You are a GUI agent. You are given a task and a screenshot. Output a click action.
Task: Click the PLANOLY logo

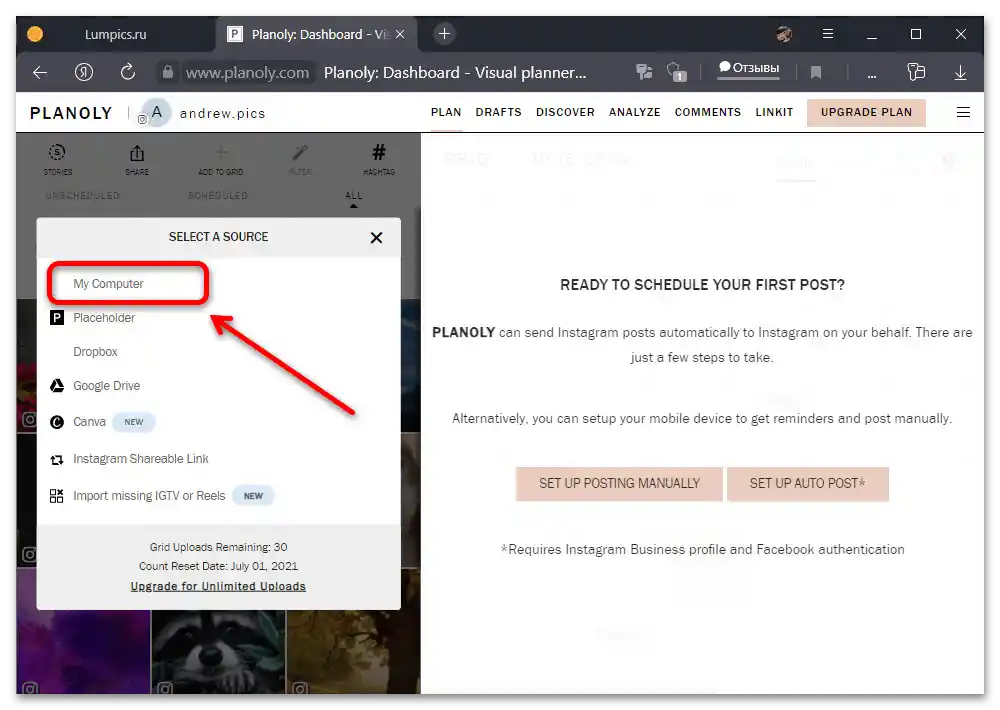coord(71,113)
